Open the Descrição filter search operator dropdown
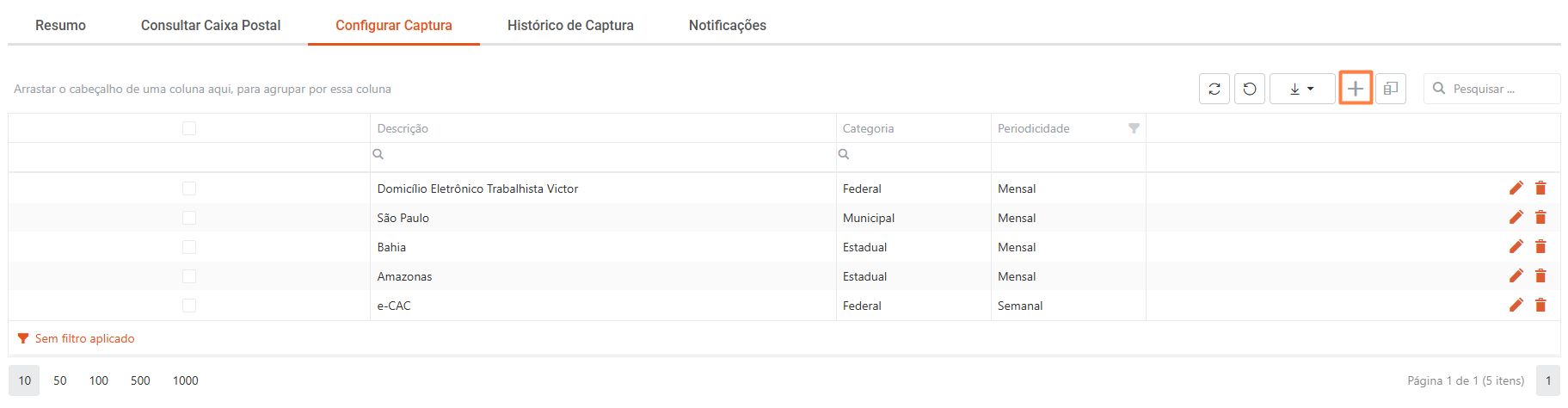1568x408 pixels. [x=378, y=154]
